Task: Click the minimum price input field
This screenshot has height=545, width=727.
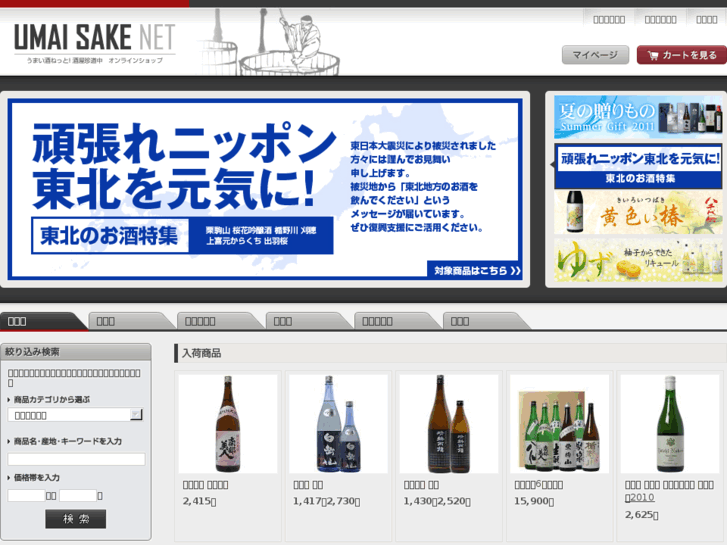Action: click(x=26, y=495)
